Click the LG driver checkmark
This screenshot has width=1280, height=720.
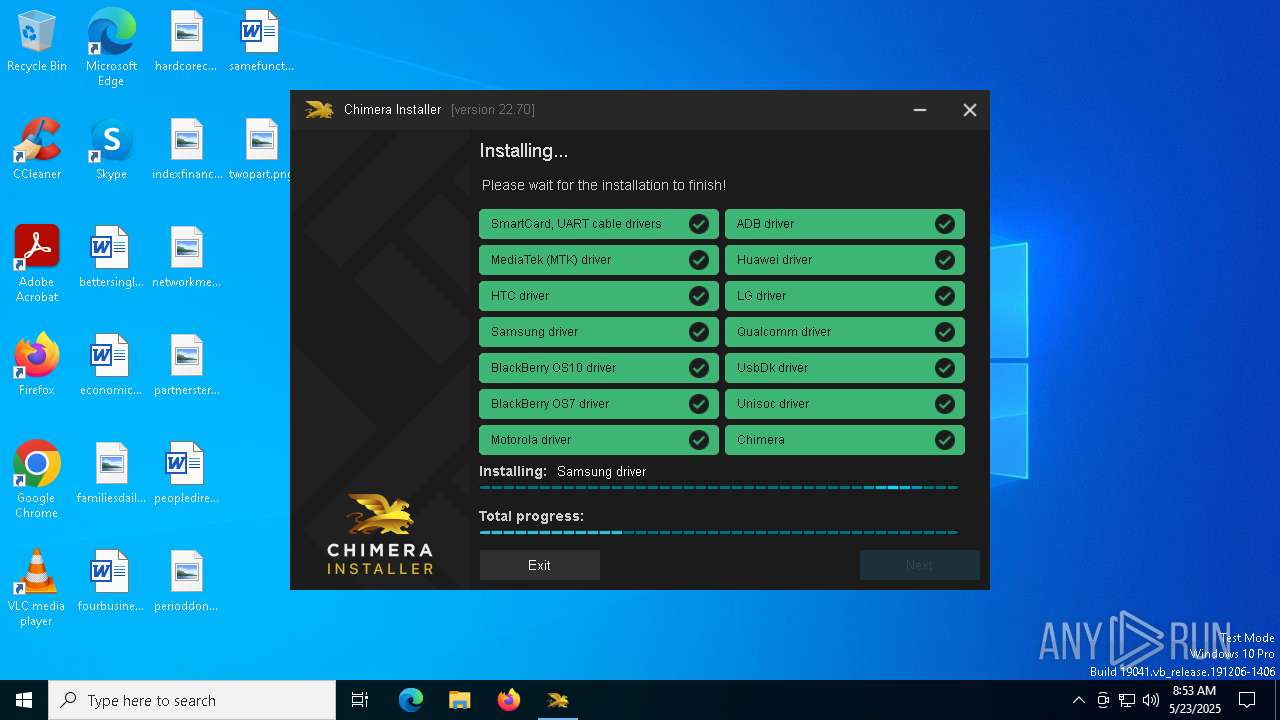click(x=945, y=296)
